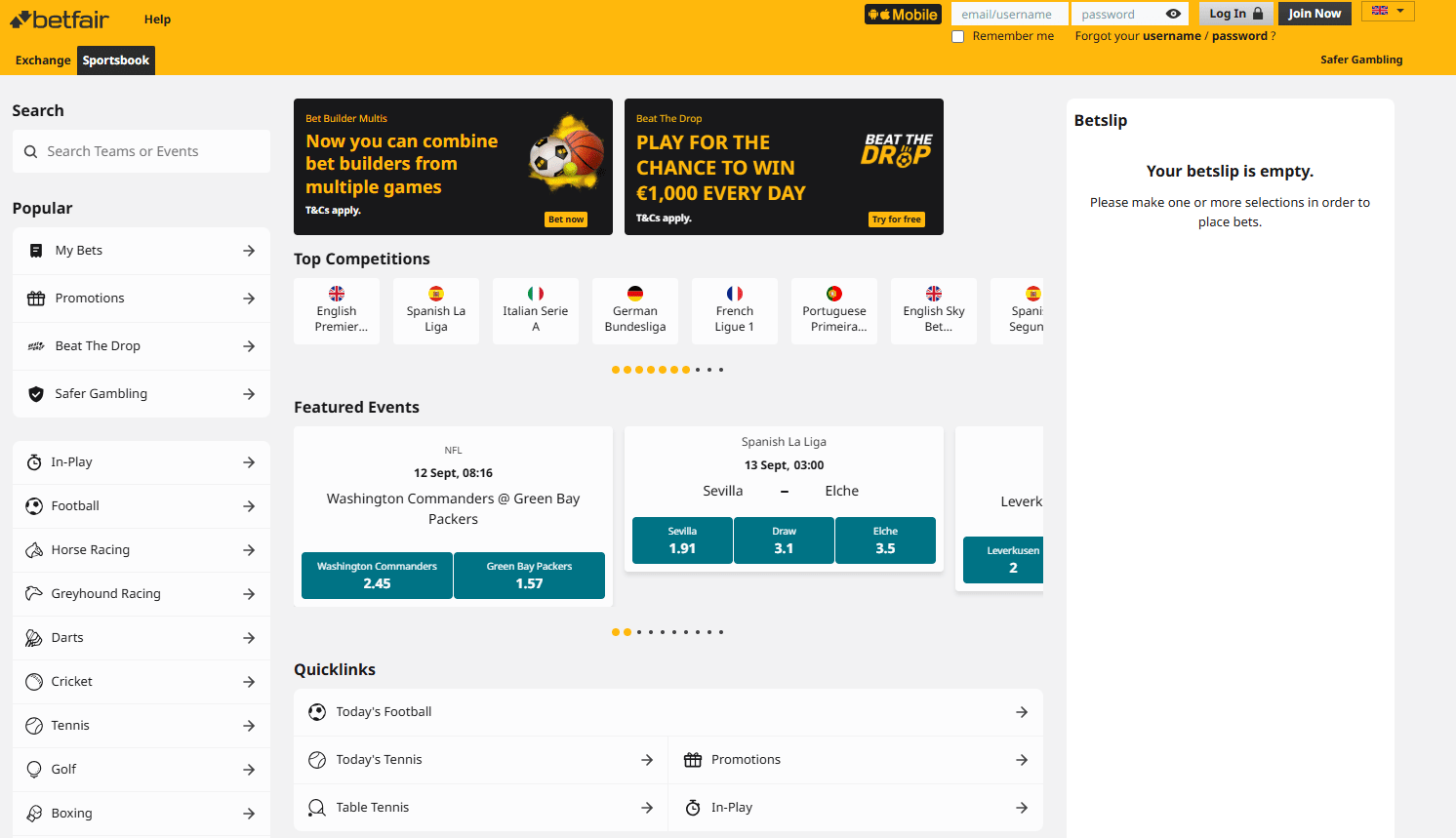Switch to the Exchange tab
The height and width of the screenshot is (838, 1456).
pyautogui.click(x=43, y=60)
